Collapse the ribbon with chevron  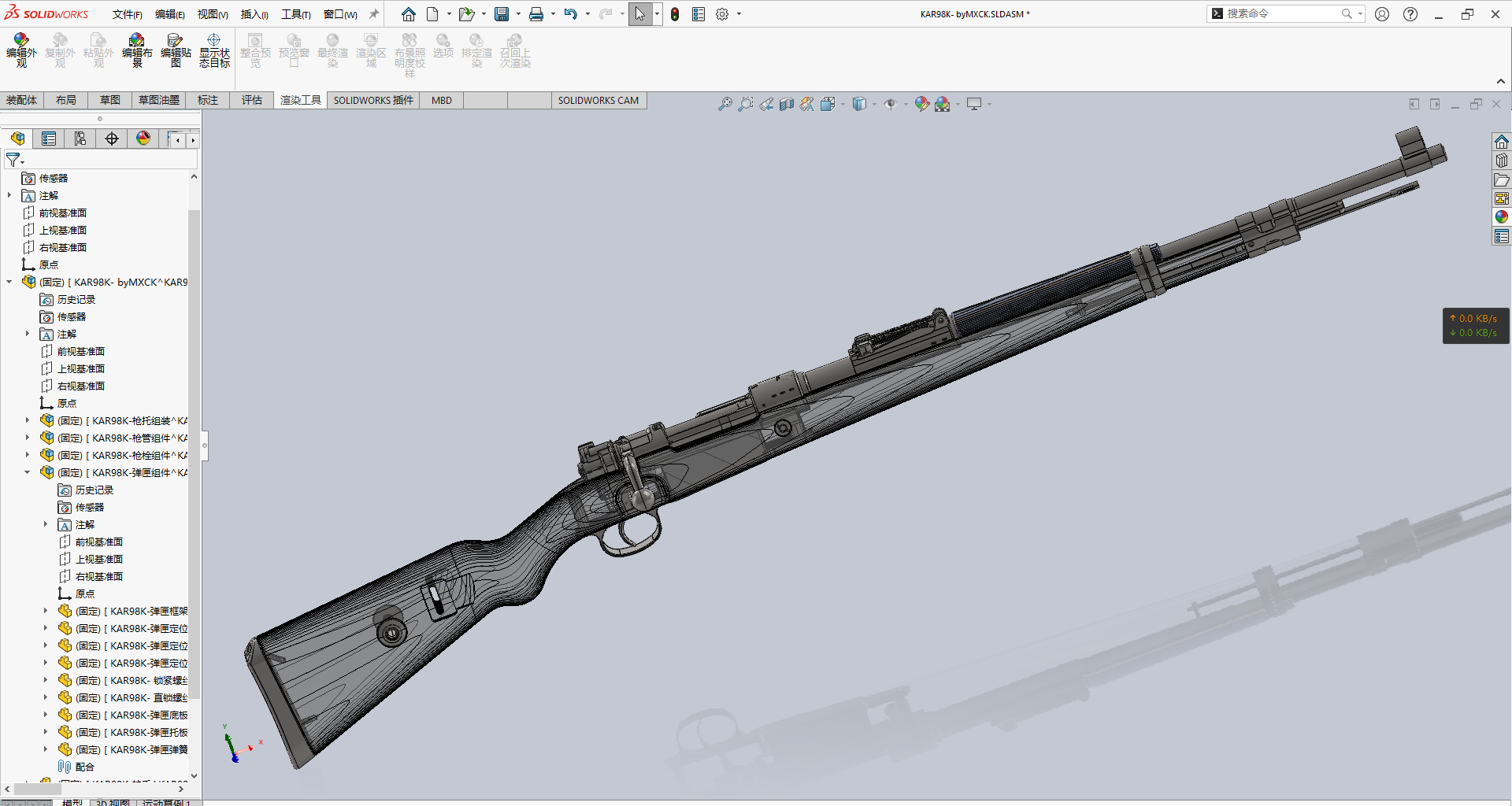tap(1501, 81)
